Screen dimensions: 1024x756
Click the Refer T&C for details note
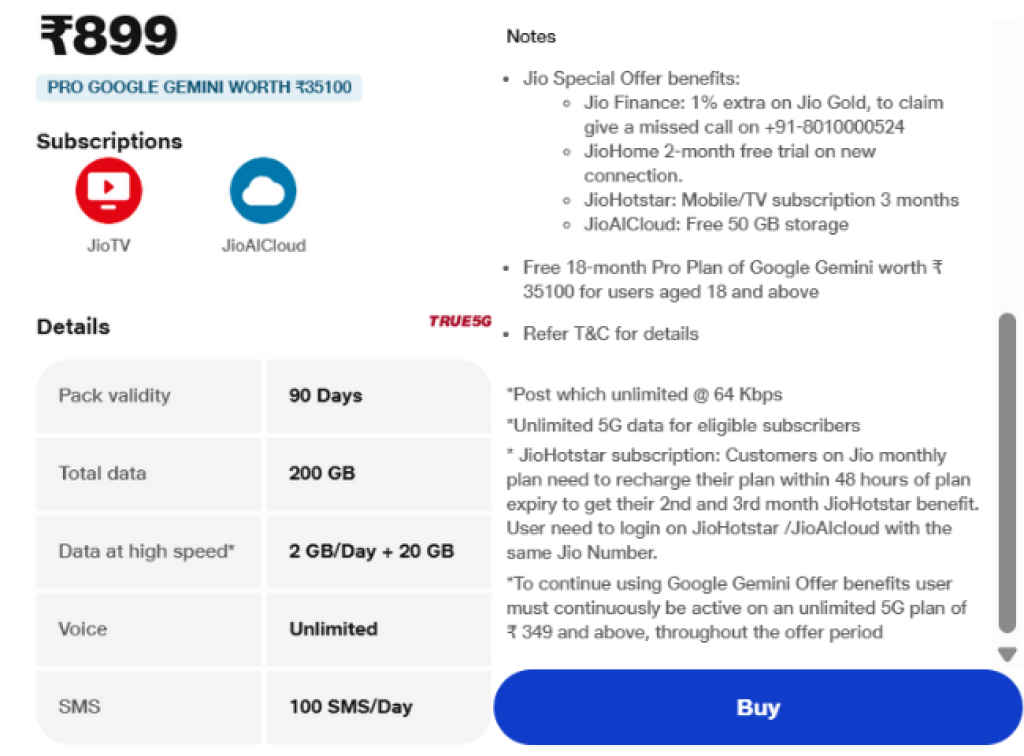610,334
